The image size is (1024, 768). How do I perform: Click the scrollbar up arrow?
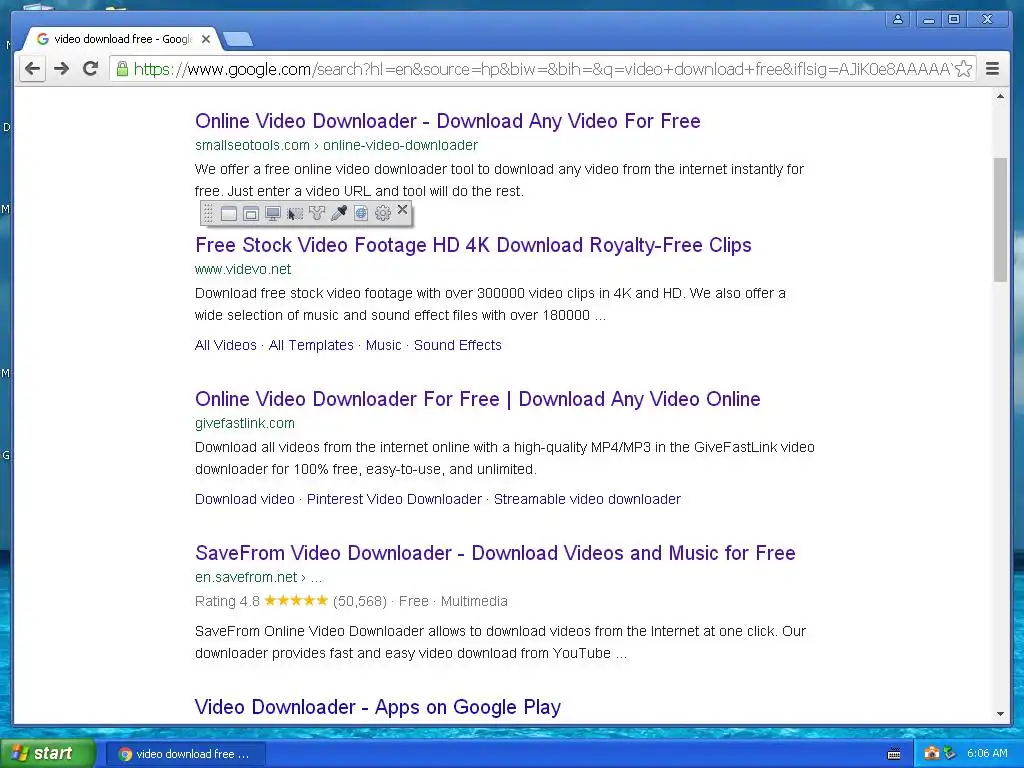coord(1000,97)
